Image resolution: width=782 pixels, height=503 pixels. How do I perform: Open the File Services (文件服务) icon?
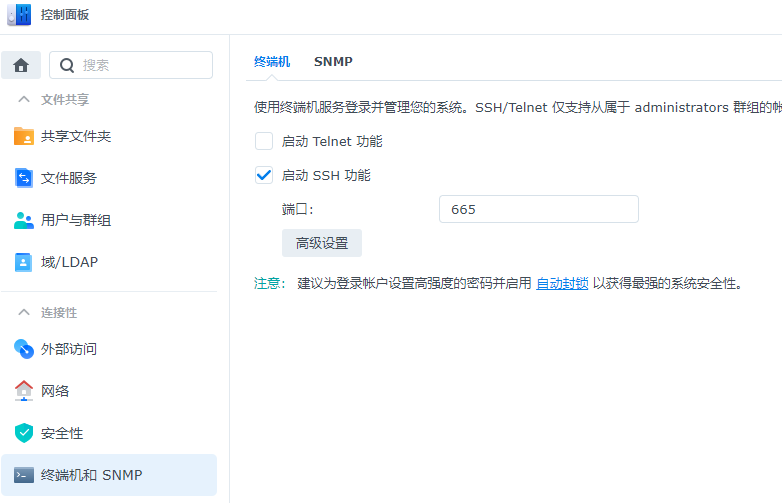24,178
